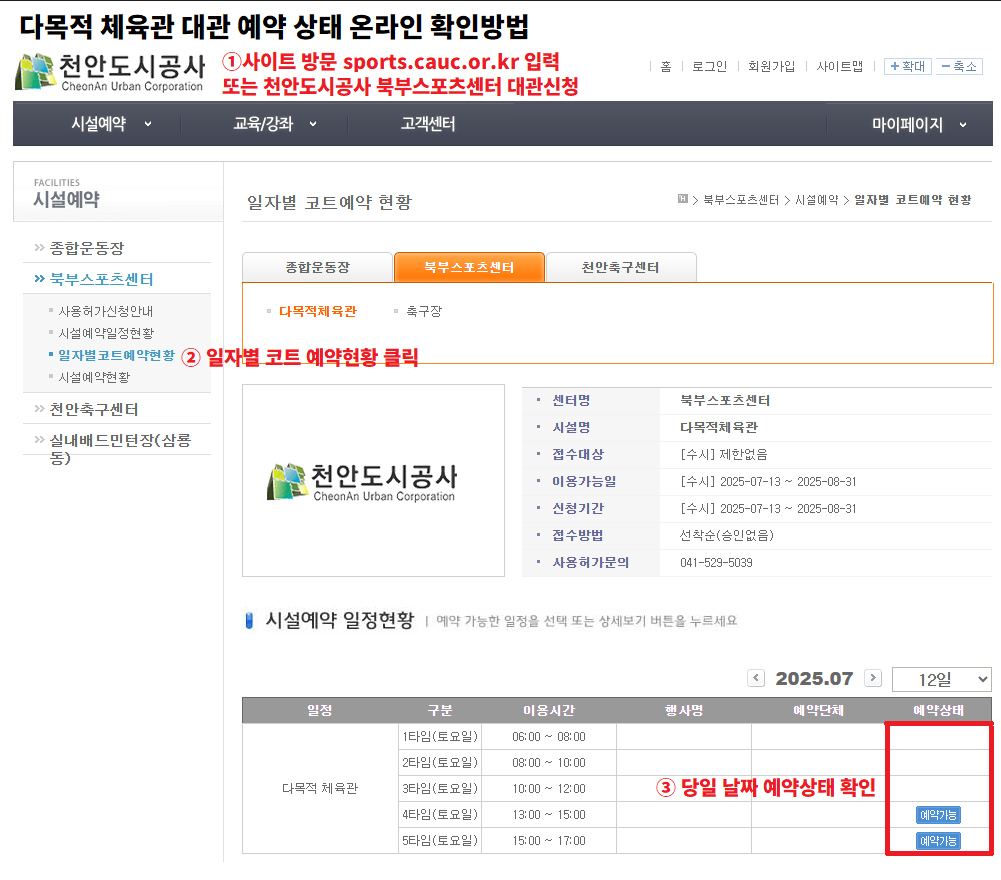Image resolution: width=1001 pixels, height=880 pixels.
Task: Expand 천안축구센터 in the sidebar
Action: (x=94, y=409)
